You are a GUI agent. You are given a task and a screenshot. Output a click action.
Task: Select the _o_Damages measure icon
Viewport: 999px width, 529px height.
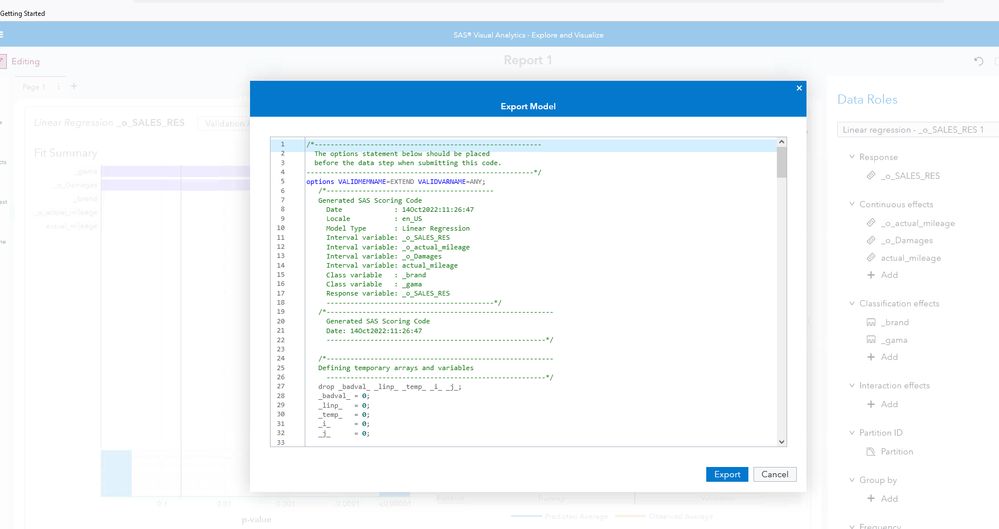click(871, 240)
